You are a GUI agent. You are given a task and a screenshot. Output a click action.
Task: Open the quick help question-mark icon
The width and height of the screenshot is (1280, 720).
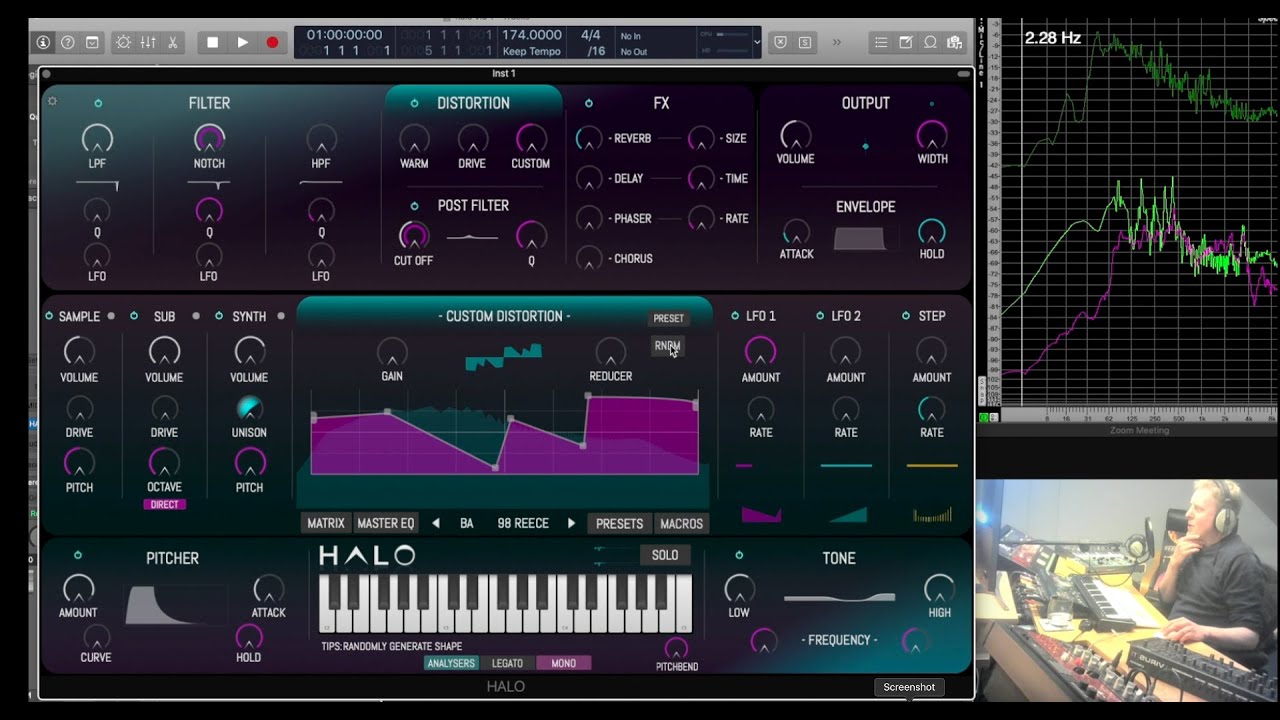(68, 42)
